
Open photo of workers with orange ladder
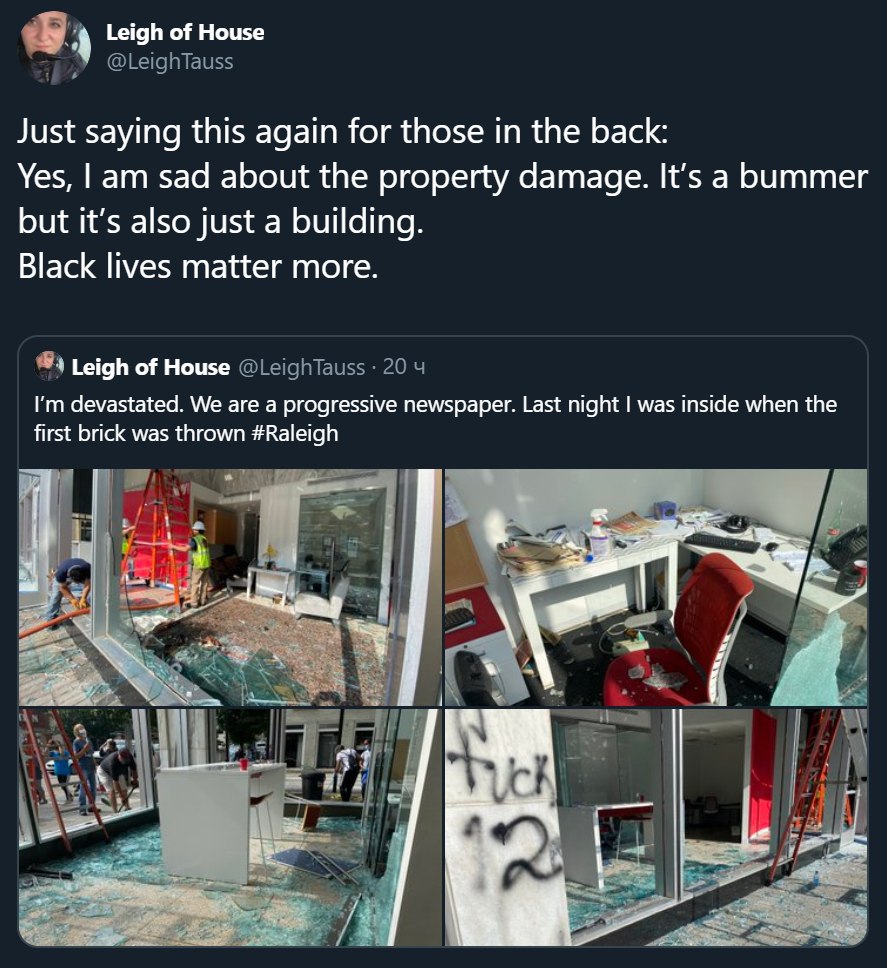[230, 587]
